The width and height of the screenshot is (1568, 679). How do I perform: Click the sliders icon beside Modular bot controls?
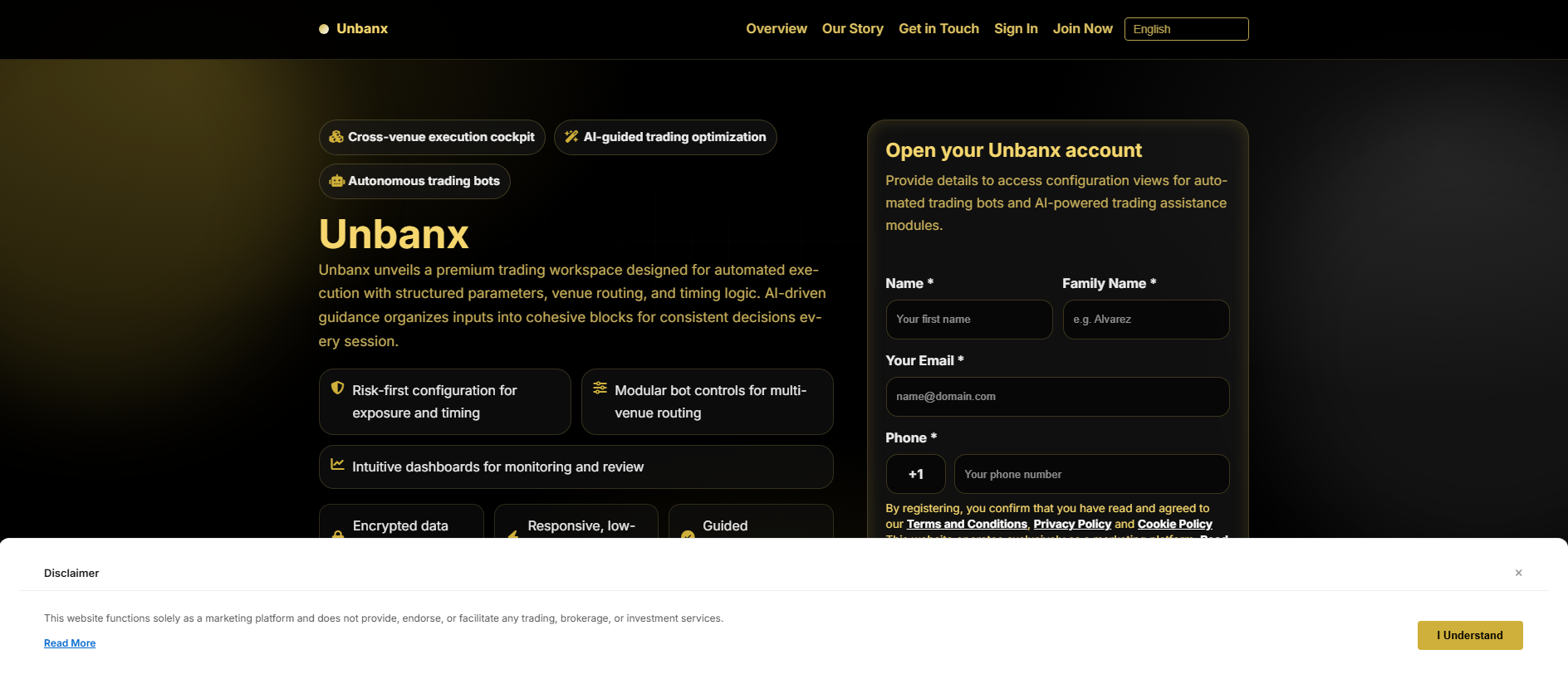pyautogui.click(x=600, y=388)
